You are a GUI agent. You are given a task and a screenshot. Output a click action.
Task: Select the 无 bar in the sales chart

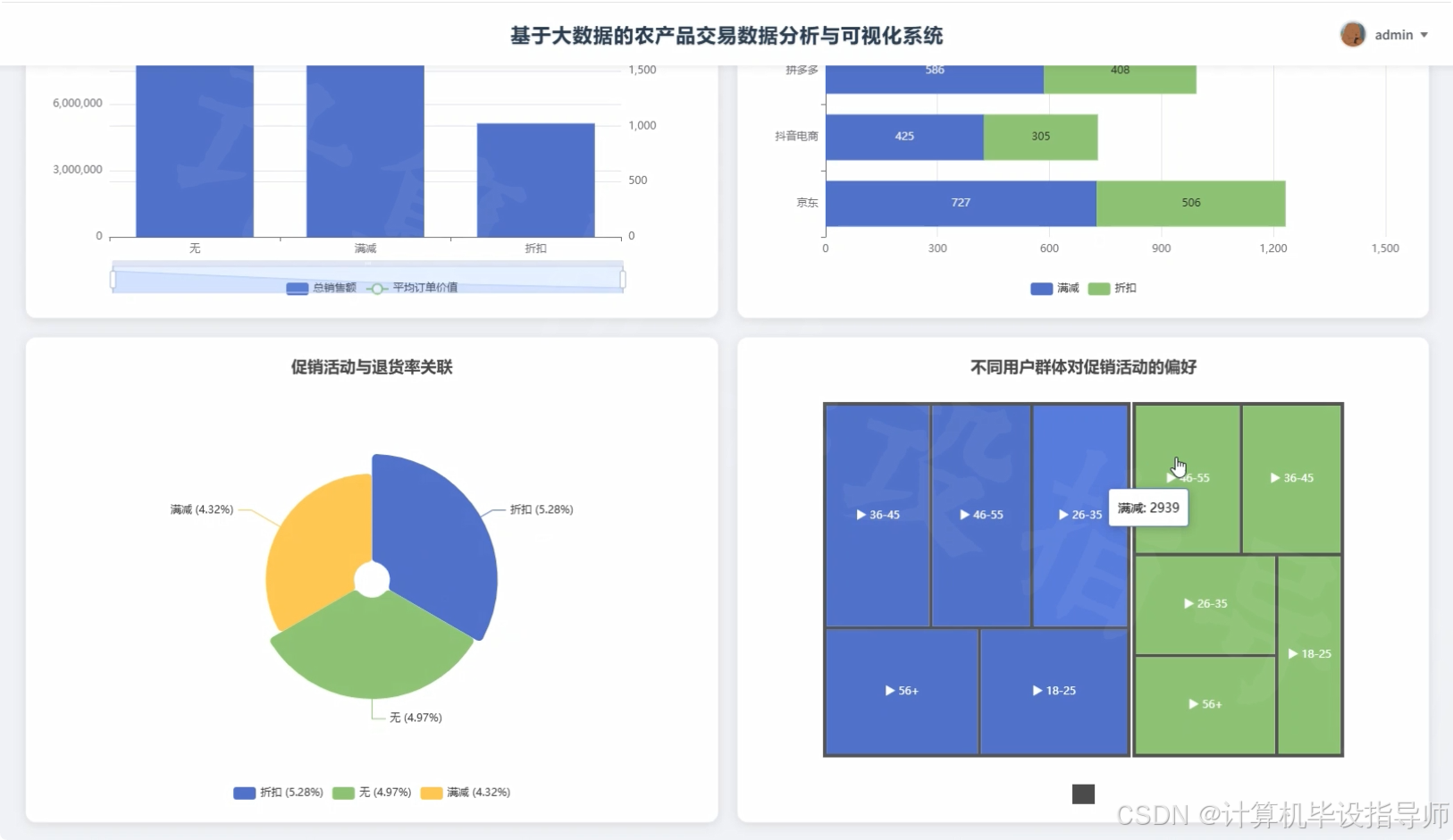[195, 151]
